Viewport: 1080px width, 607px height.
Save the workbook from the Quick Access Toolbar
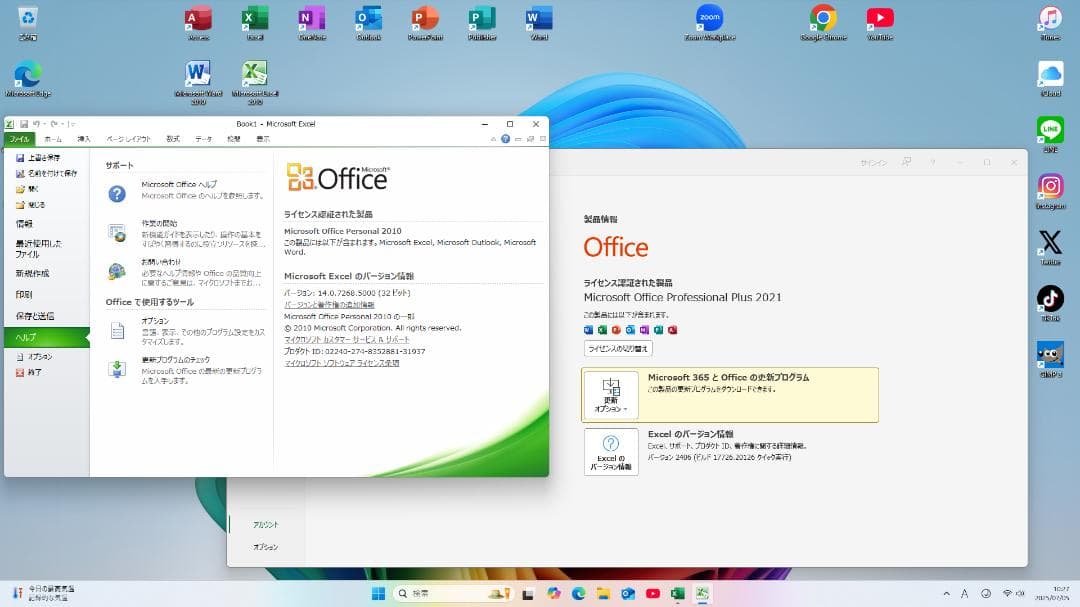pyautogui.click(x=24, y=123)
